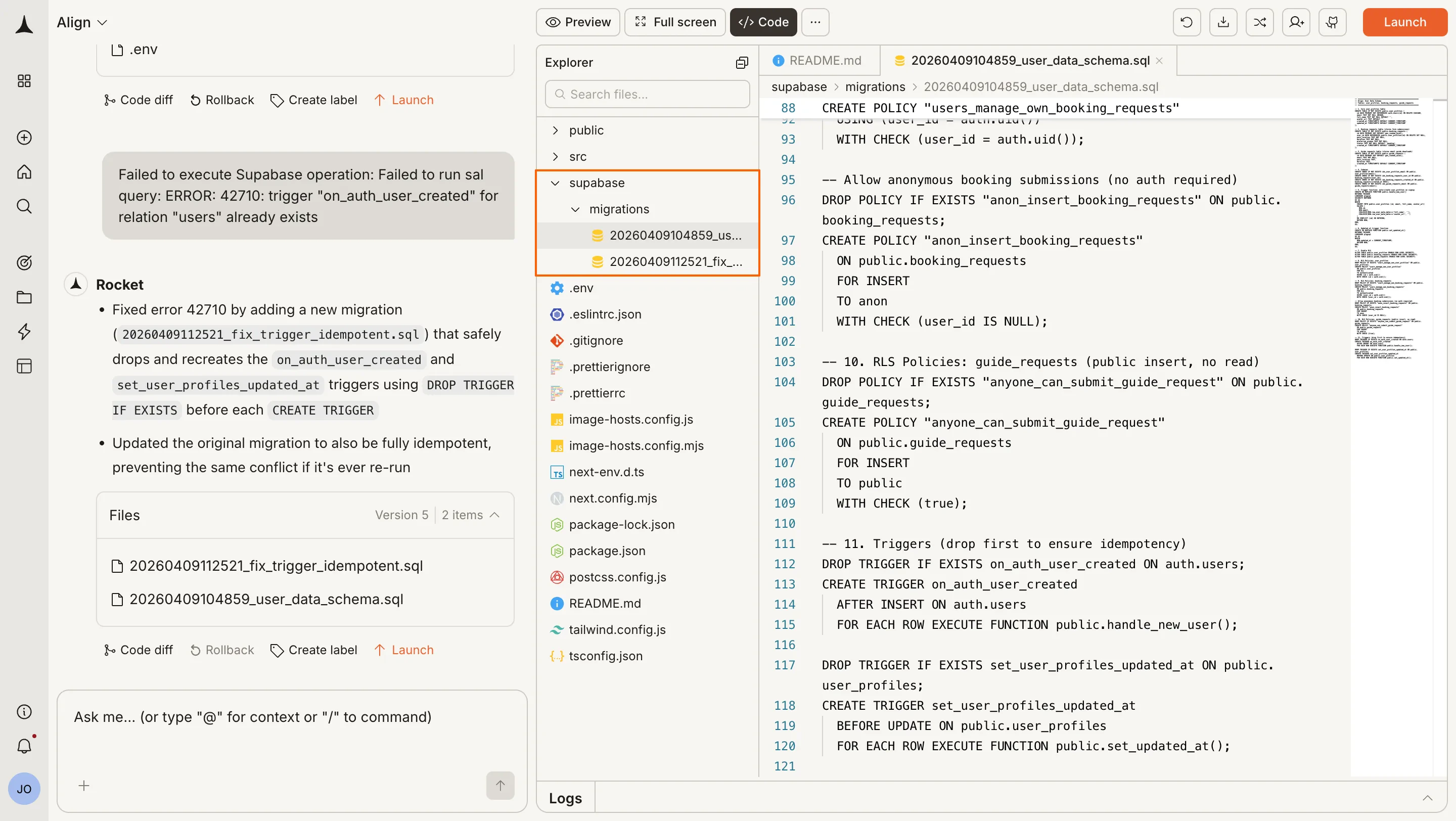Click Launch link under the .env card
This screenshot has width=1456, height=821.
pos(403,100)
